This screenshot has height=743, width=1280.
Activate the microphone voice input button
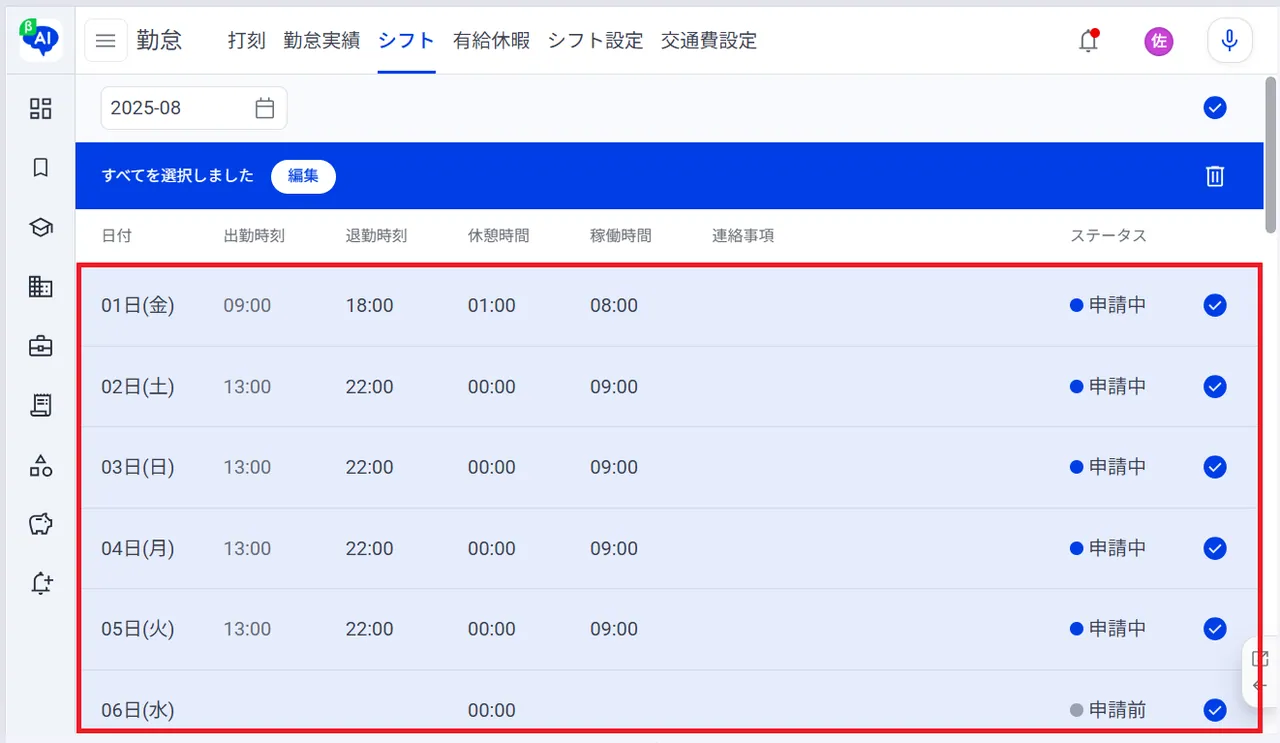1230,41
